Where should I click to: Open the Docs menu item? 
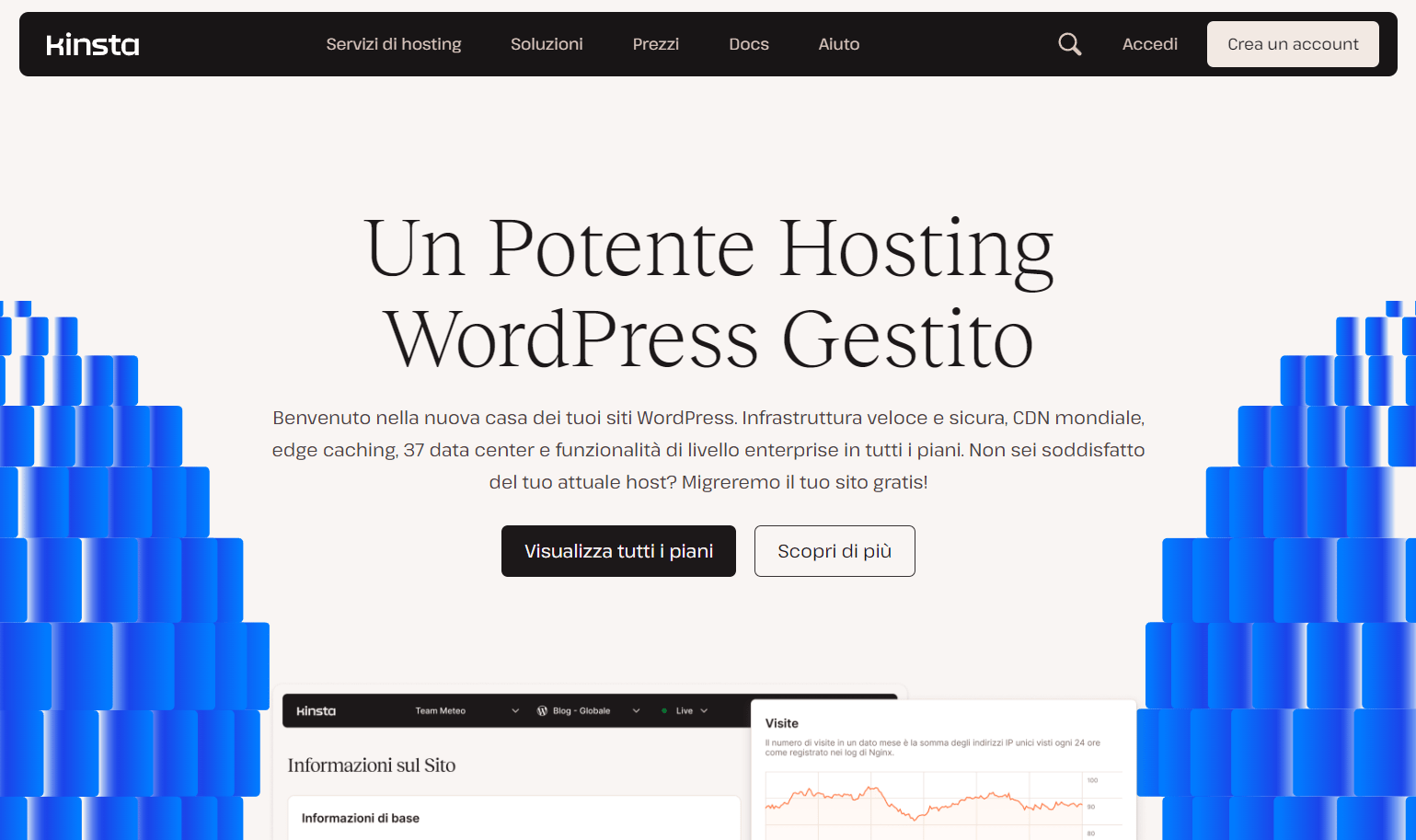click(749, 44)
